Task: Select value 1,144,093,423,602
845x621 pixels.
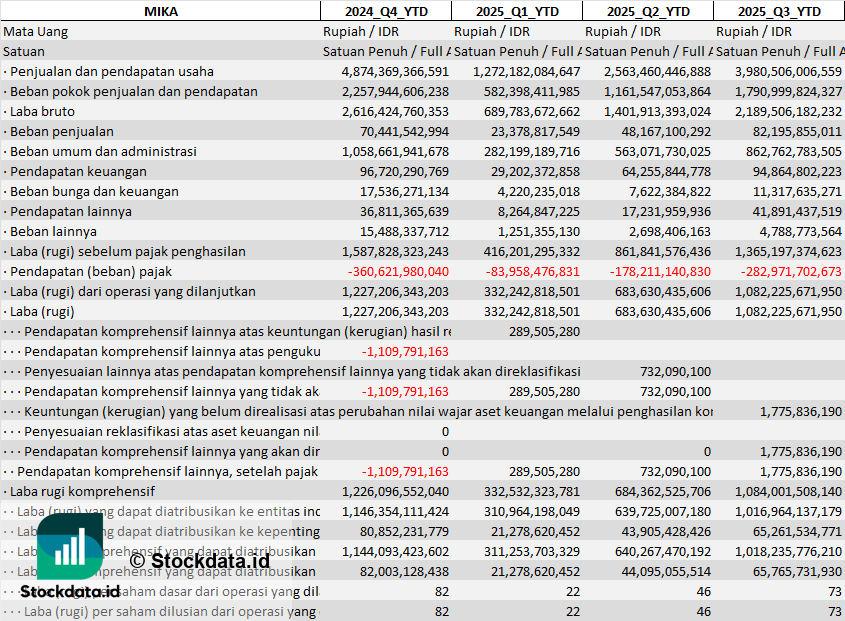Action: click(395, 551)
